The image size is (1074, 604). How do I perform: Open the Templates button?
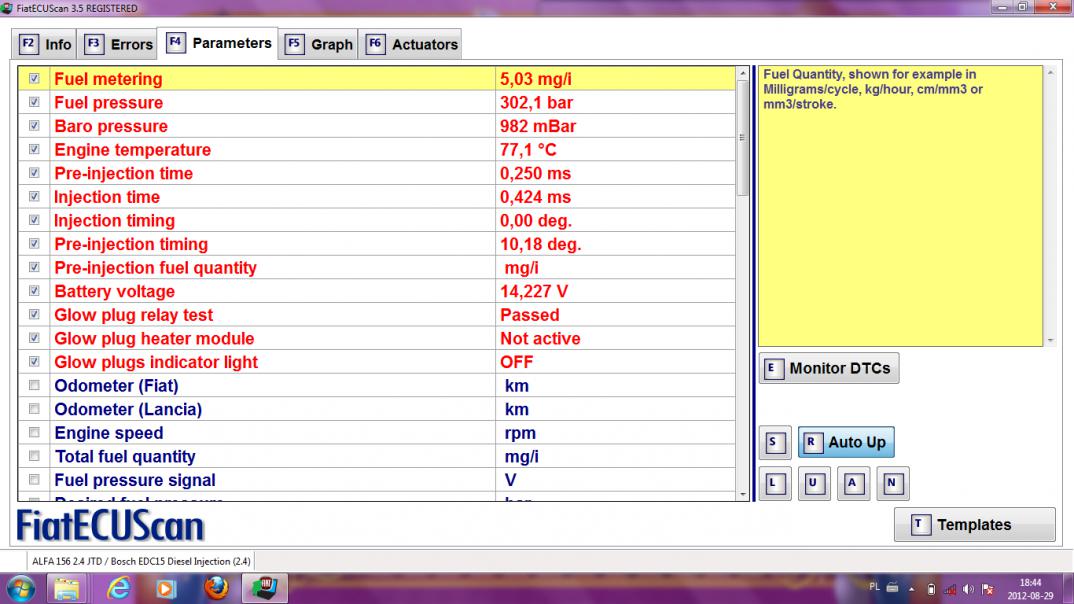point(974,525)
